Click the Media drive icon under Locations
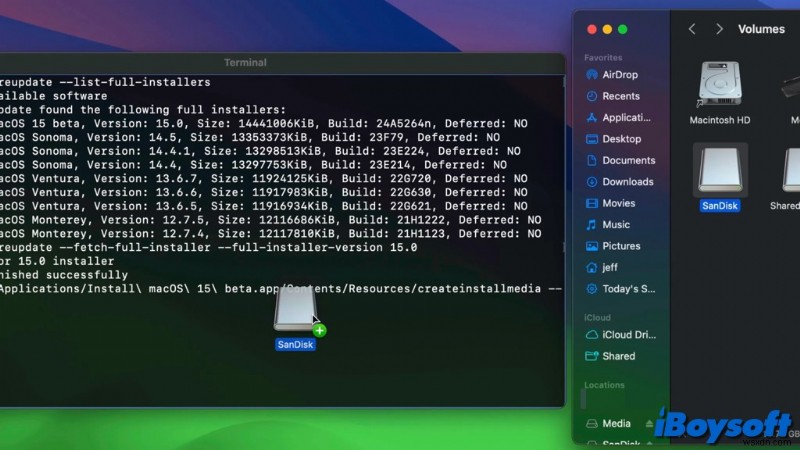Image resolution: width=800 pixels, height=450 pixels. pyautogui.click(x=591, y=423)
